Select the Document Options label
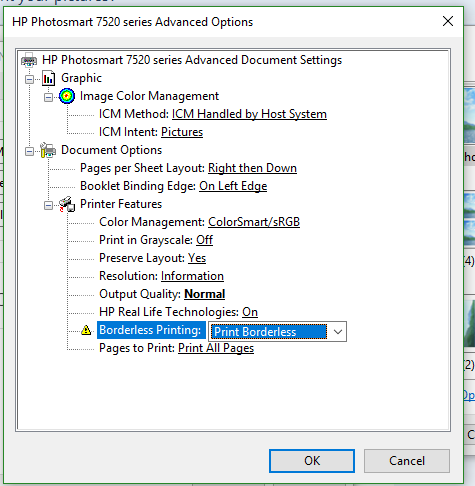 pyautogui.click(x=111, y=150)
